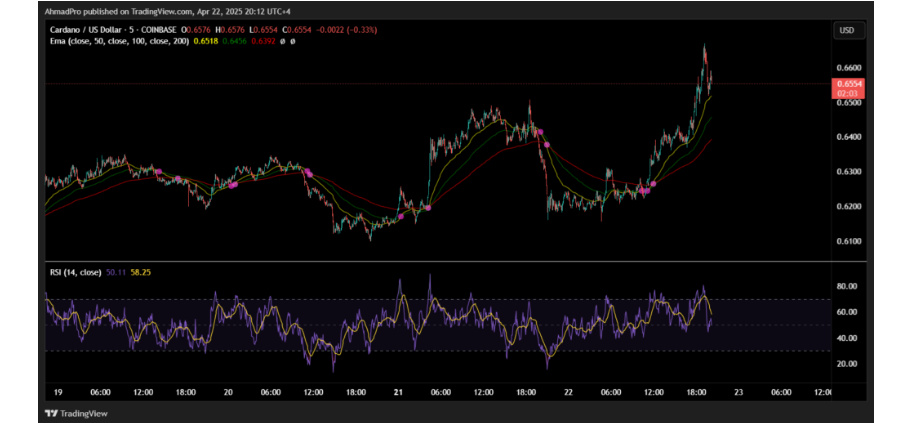This screenshot has height=423, width=907.
Task: Click date label 21 on time axis
Action: click(x=398, y=392)
